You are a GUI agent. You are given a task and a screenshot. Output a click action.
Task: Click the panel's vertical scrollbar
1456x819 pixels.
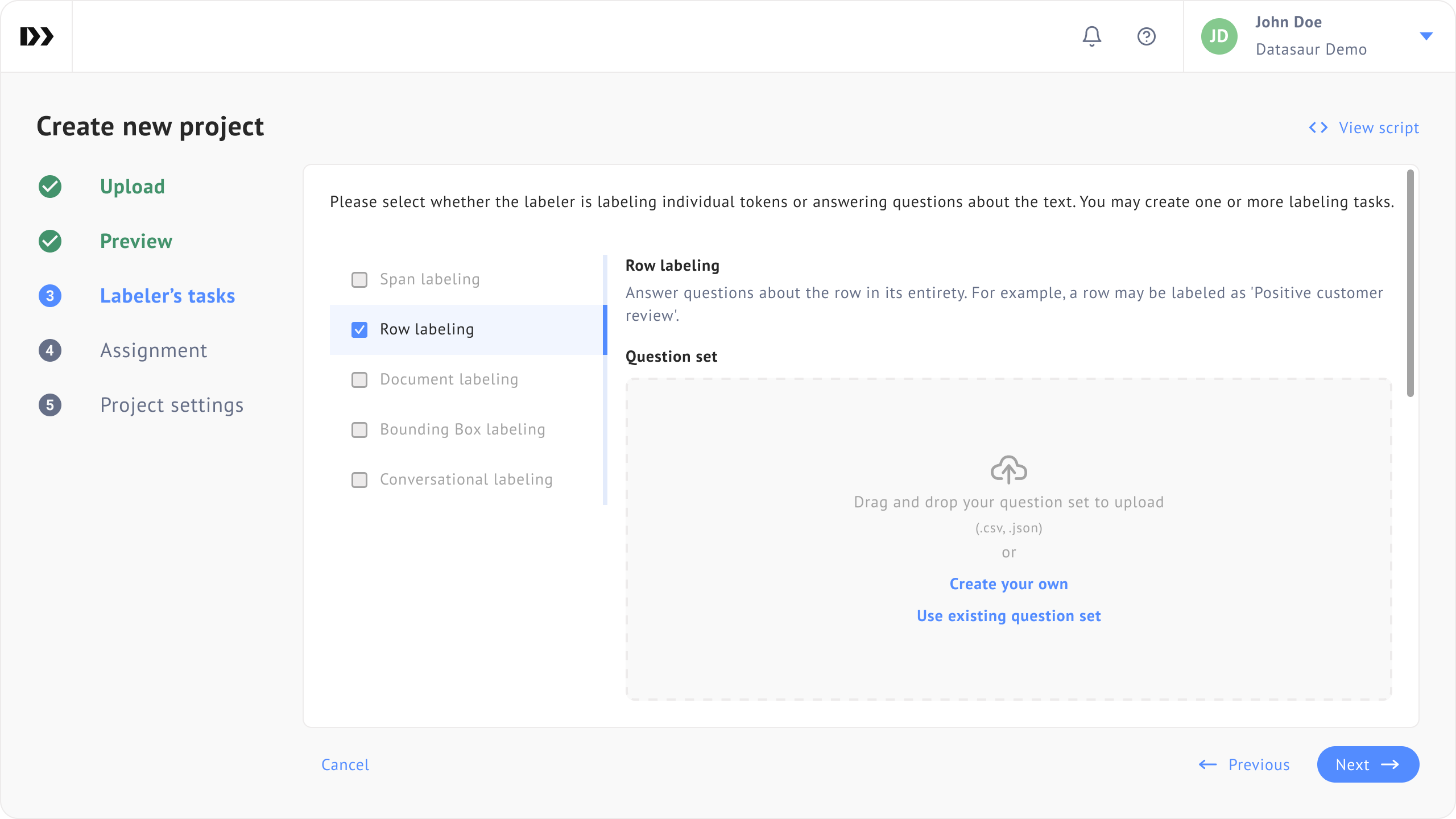pos(1410,283)
